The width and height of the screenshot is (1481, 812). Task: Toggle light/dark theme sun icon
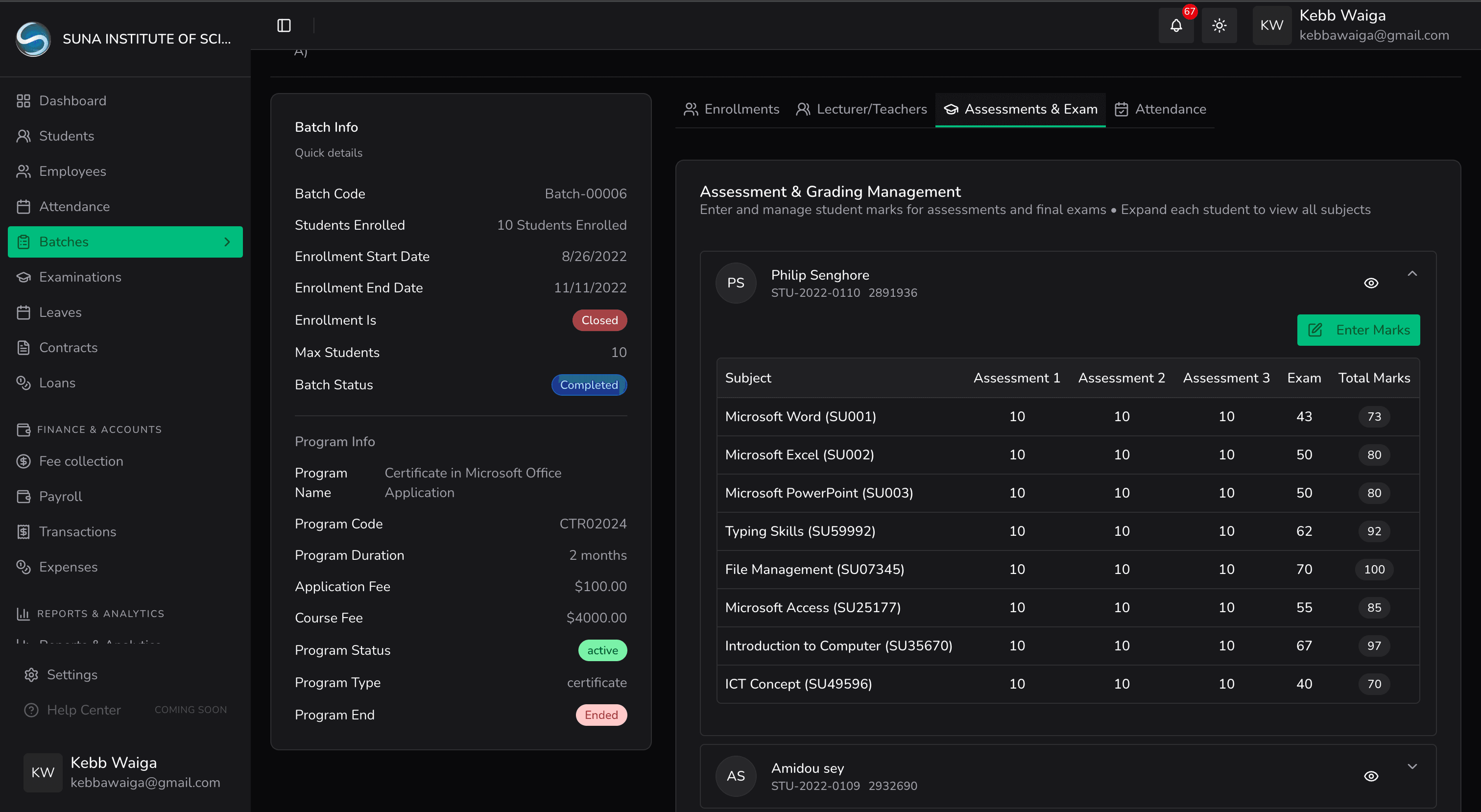(1219, 25)
